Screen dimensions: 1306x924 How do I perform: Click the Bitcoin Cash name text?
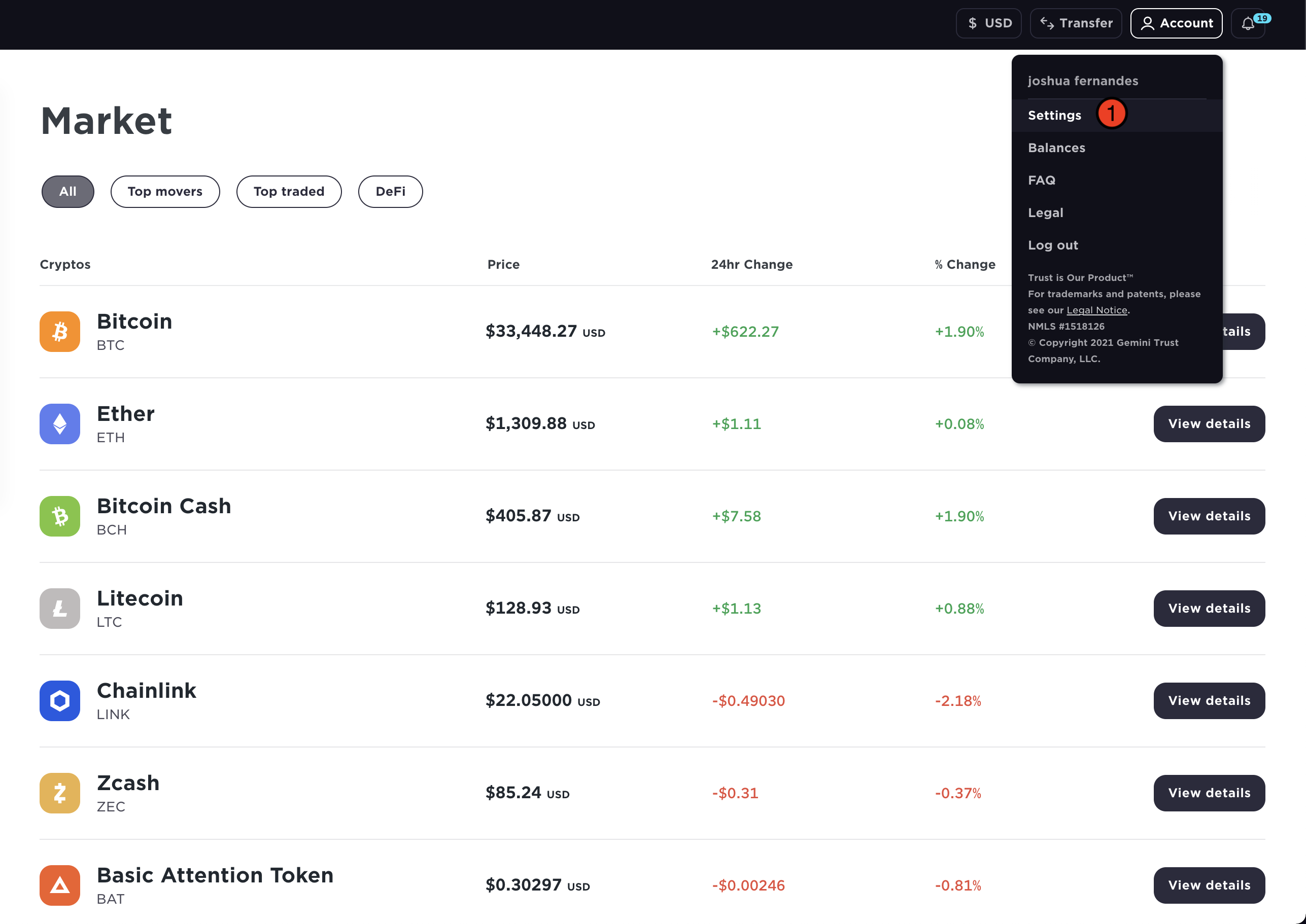(x=164, y=506)
